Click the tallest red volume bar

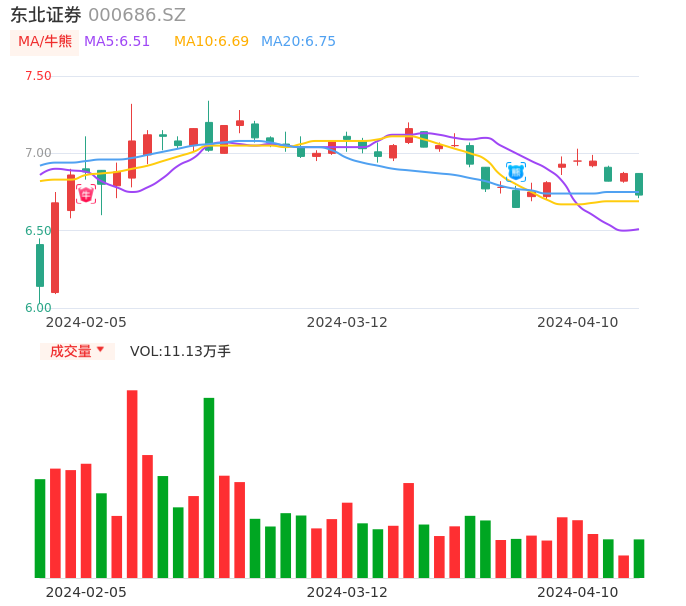(132, 484)
